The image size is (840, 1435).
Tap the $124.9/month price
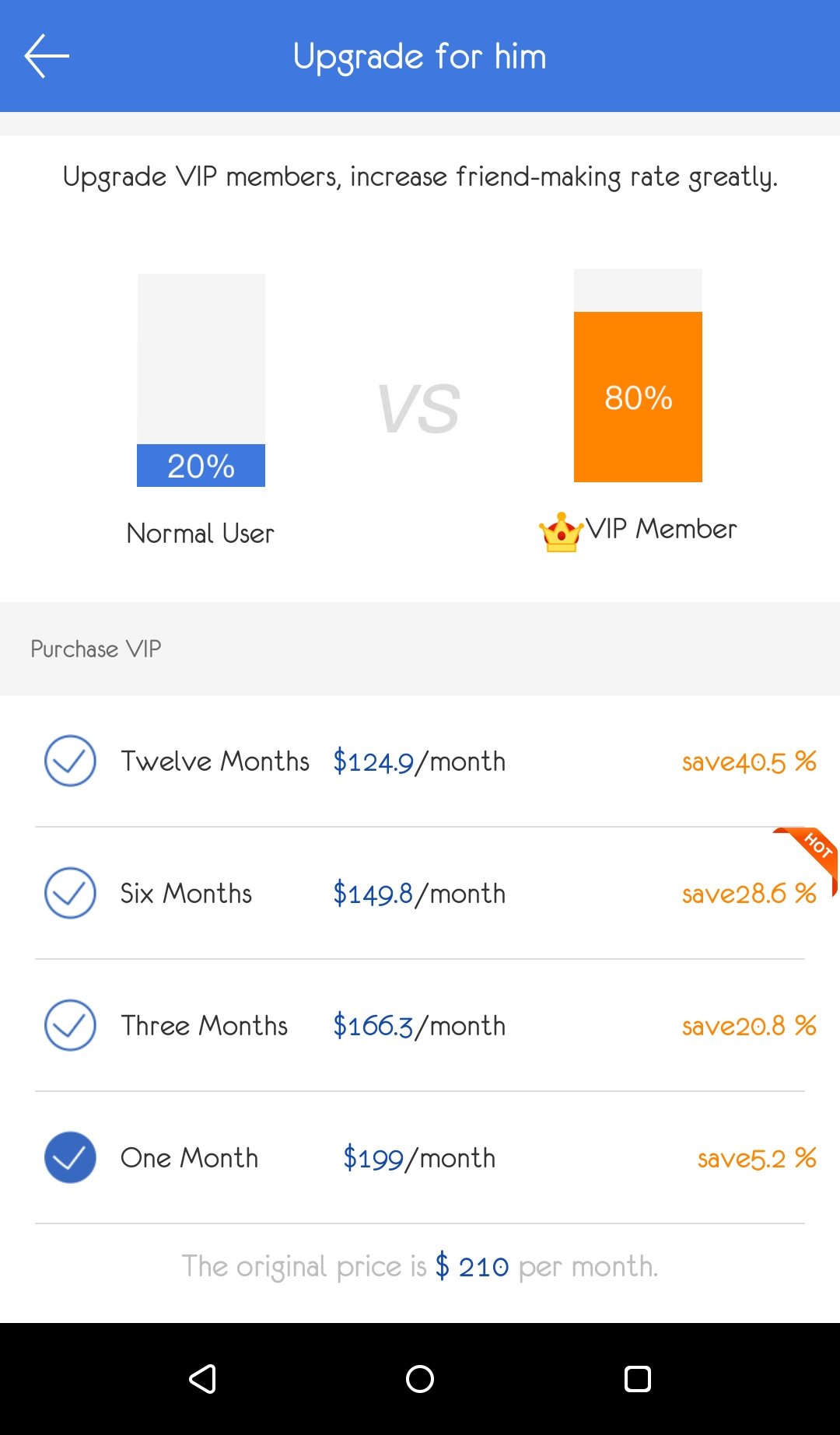tap(419, 761)
